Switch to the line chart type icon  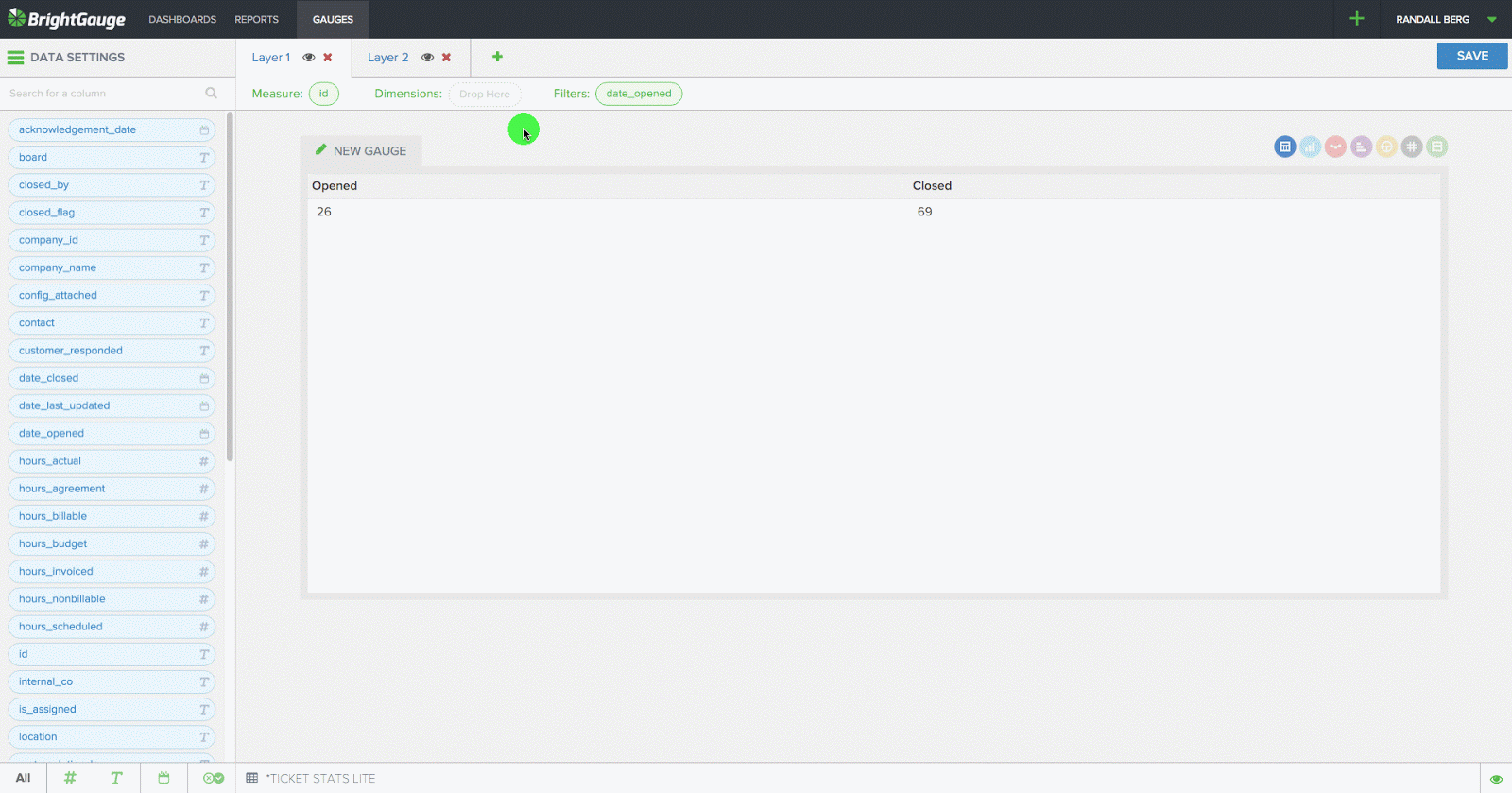[x=1335, y=147]
